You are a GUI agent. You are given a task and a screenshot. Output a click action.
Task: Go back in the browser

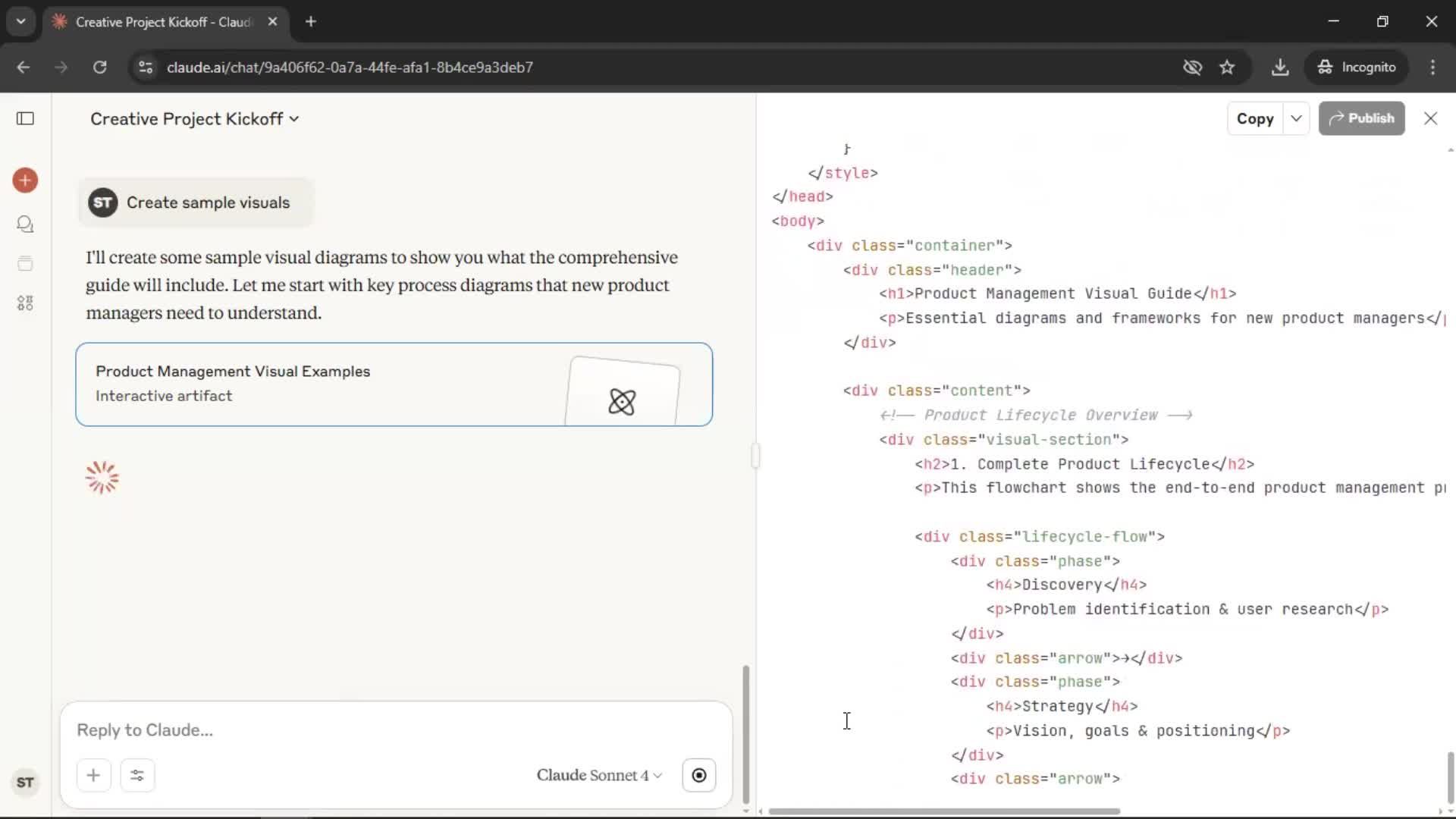click(x=24, y=67)
